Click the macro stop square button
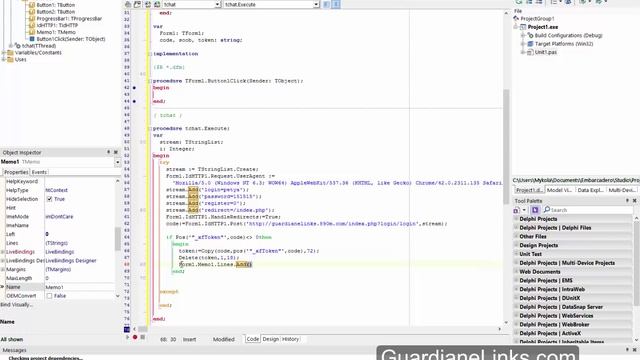The height and width of the screenshot is (360, 640). (142, 337)
